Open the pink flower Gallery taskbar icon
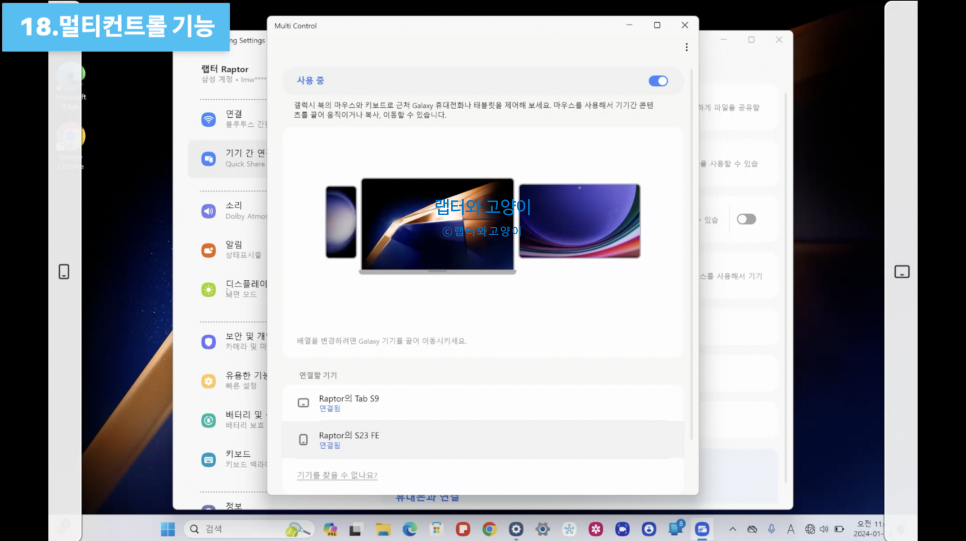966x541 pixels. point(596,529)
